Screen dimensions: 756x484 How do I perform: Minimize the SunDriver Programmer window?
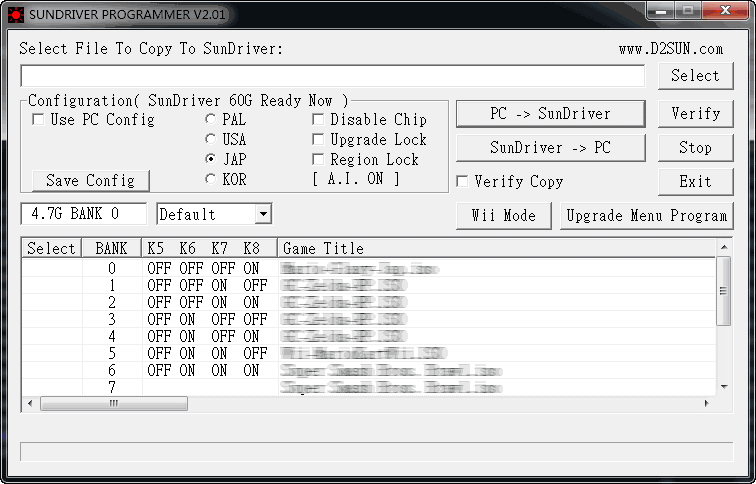(x=661, y=11)
